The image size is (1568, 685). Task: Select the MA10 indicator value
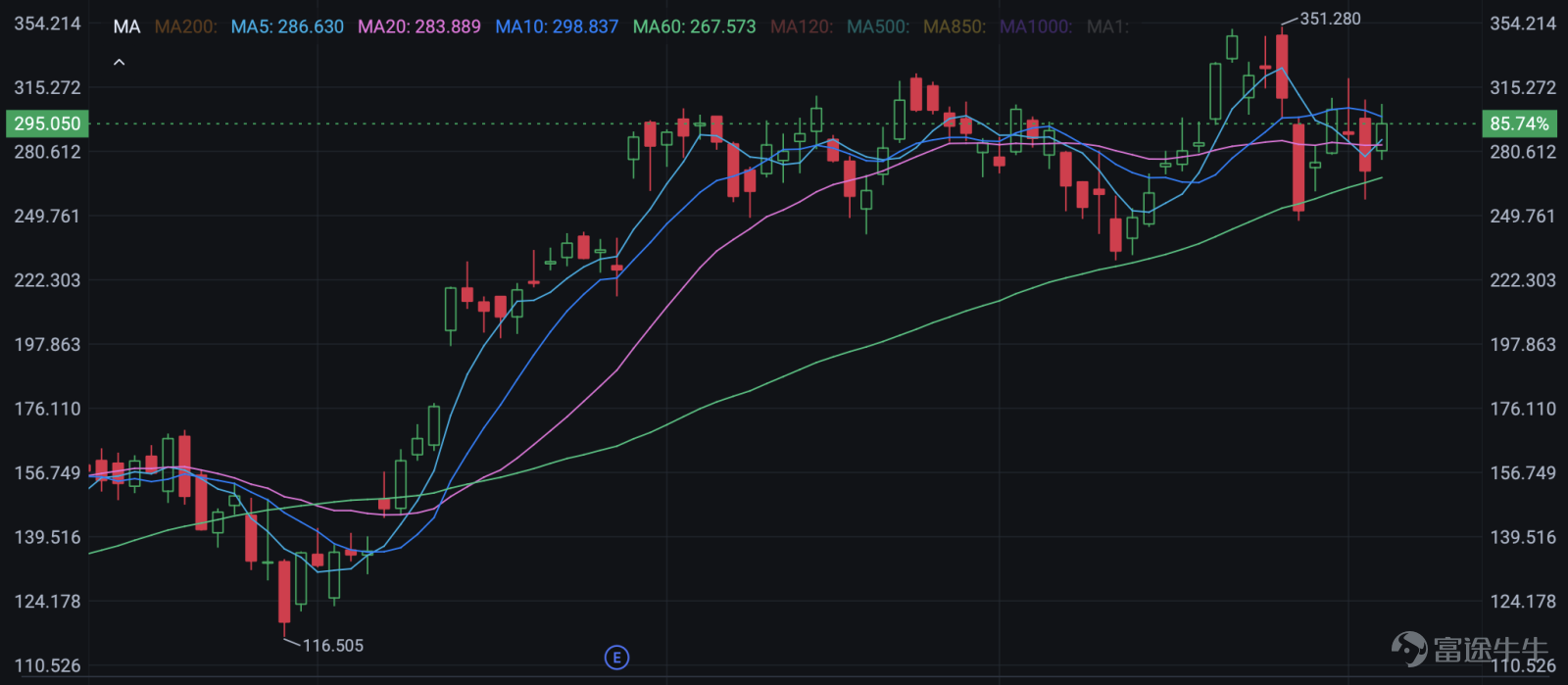coord(557,26)
